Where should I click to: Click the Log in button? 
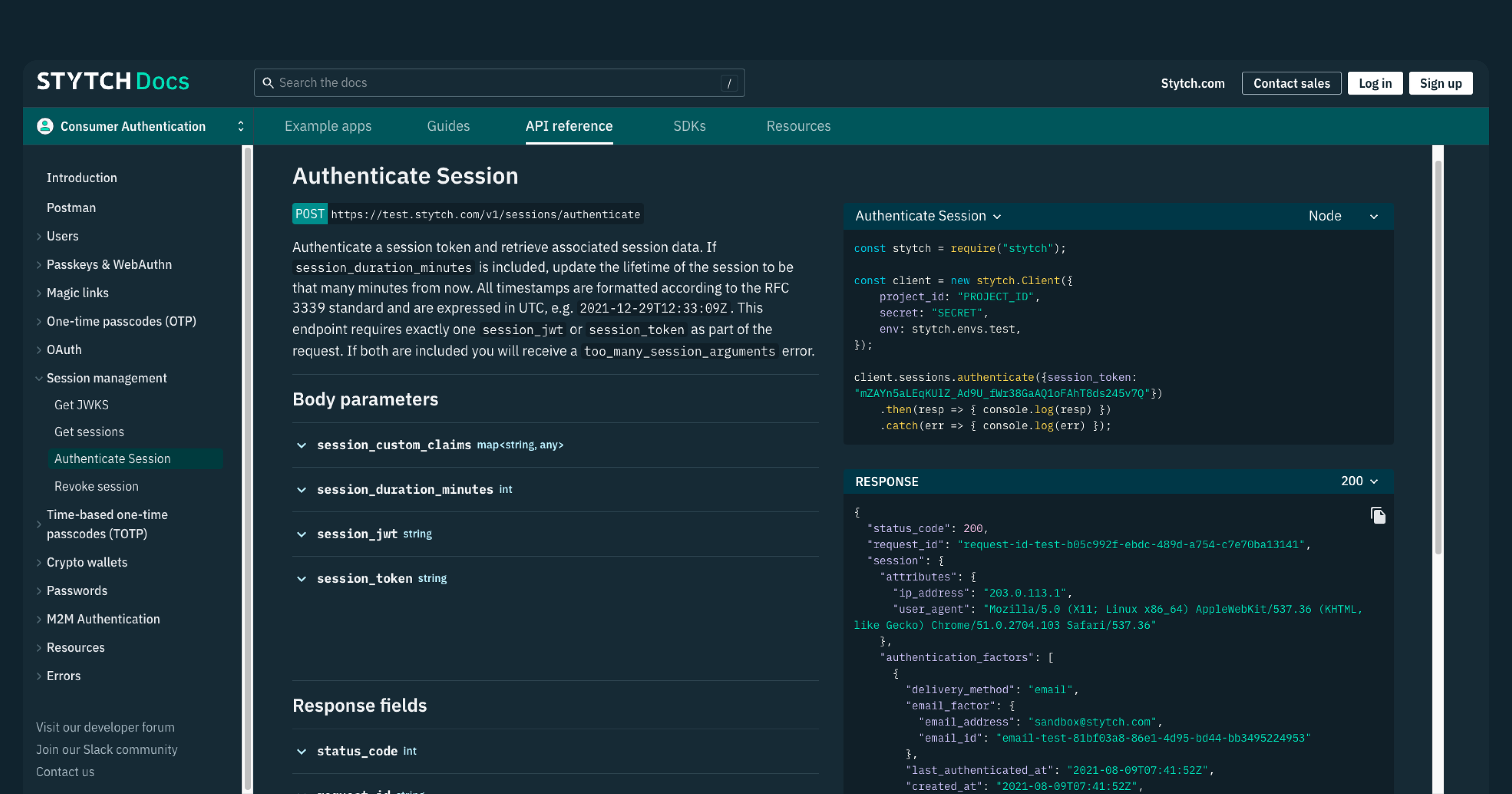1375,83
